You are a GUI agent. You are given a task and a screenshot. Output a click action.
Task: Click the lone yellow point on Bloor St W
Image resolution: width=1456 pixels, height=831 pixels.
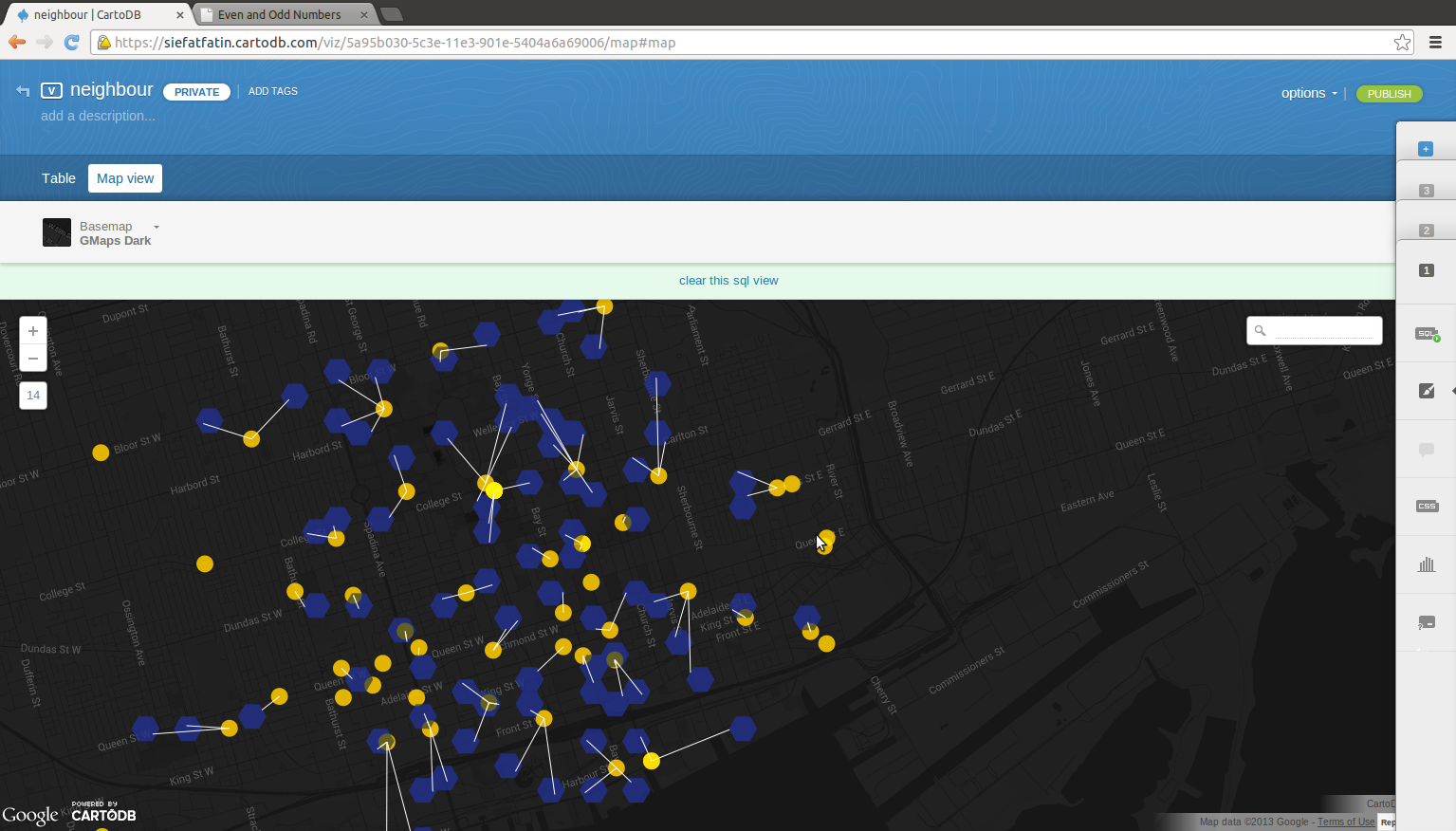(101, 452)
